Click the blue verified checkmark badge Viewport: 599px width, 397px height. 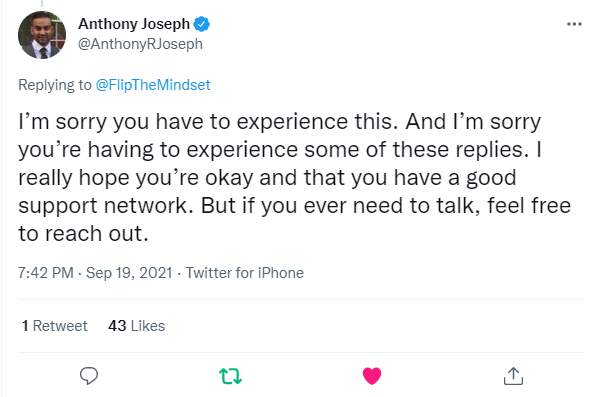click(201, 24)
